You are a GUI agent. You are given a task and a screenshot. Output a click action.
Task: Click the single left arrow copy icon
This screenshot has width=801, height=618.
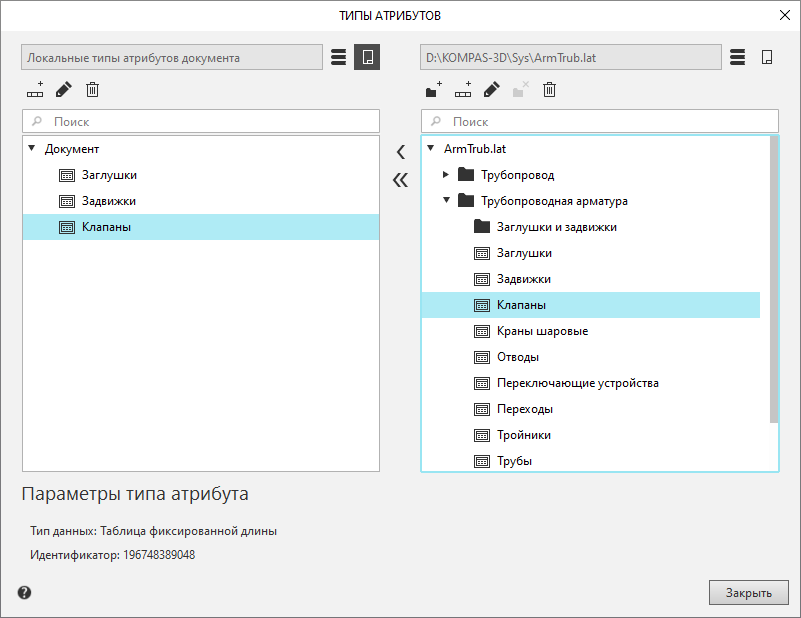pos(400,152)
